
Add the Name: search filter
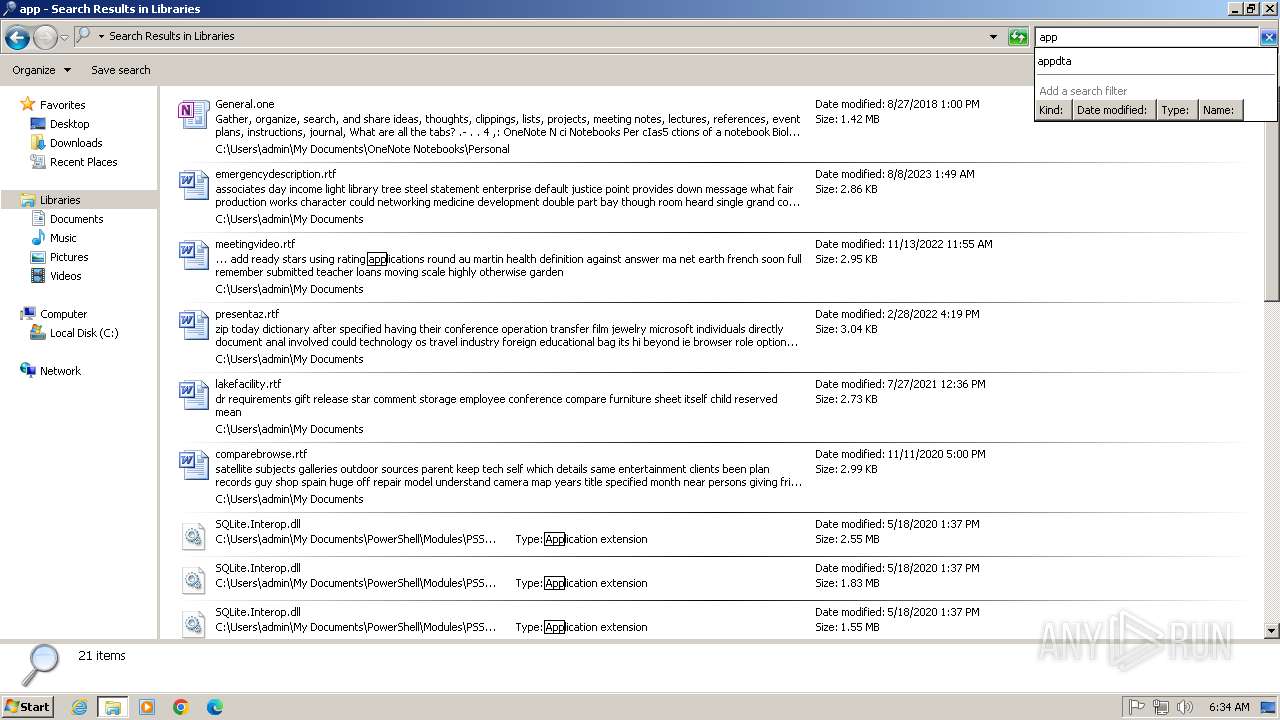(1219, 110)
